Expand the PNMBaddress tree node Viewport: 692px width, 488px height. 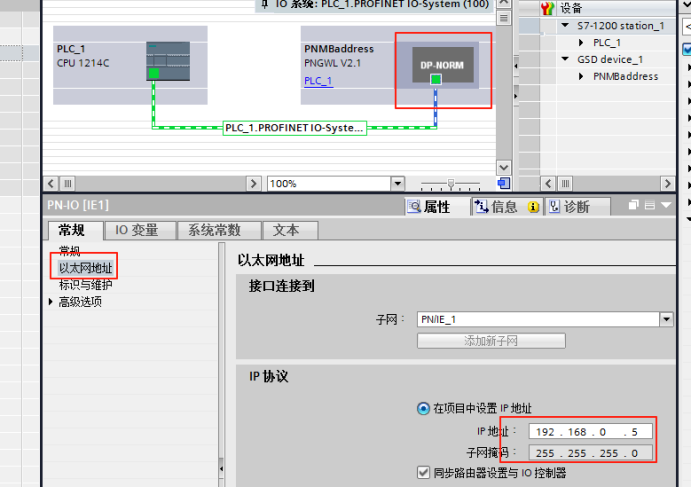pyautogui.click(x=581, y=76)
